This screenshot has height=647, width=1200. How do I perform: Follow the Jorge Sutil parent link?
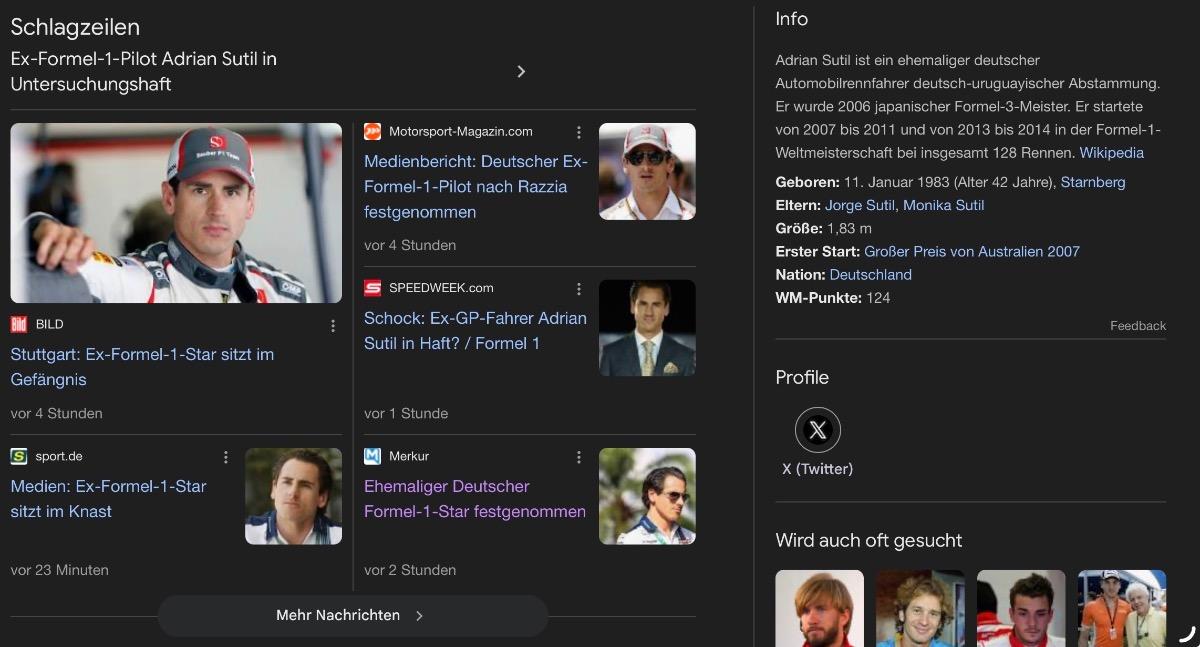tap(859, 205)
